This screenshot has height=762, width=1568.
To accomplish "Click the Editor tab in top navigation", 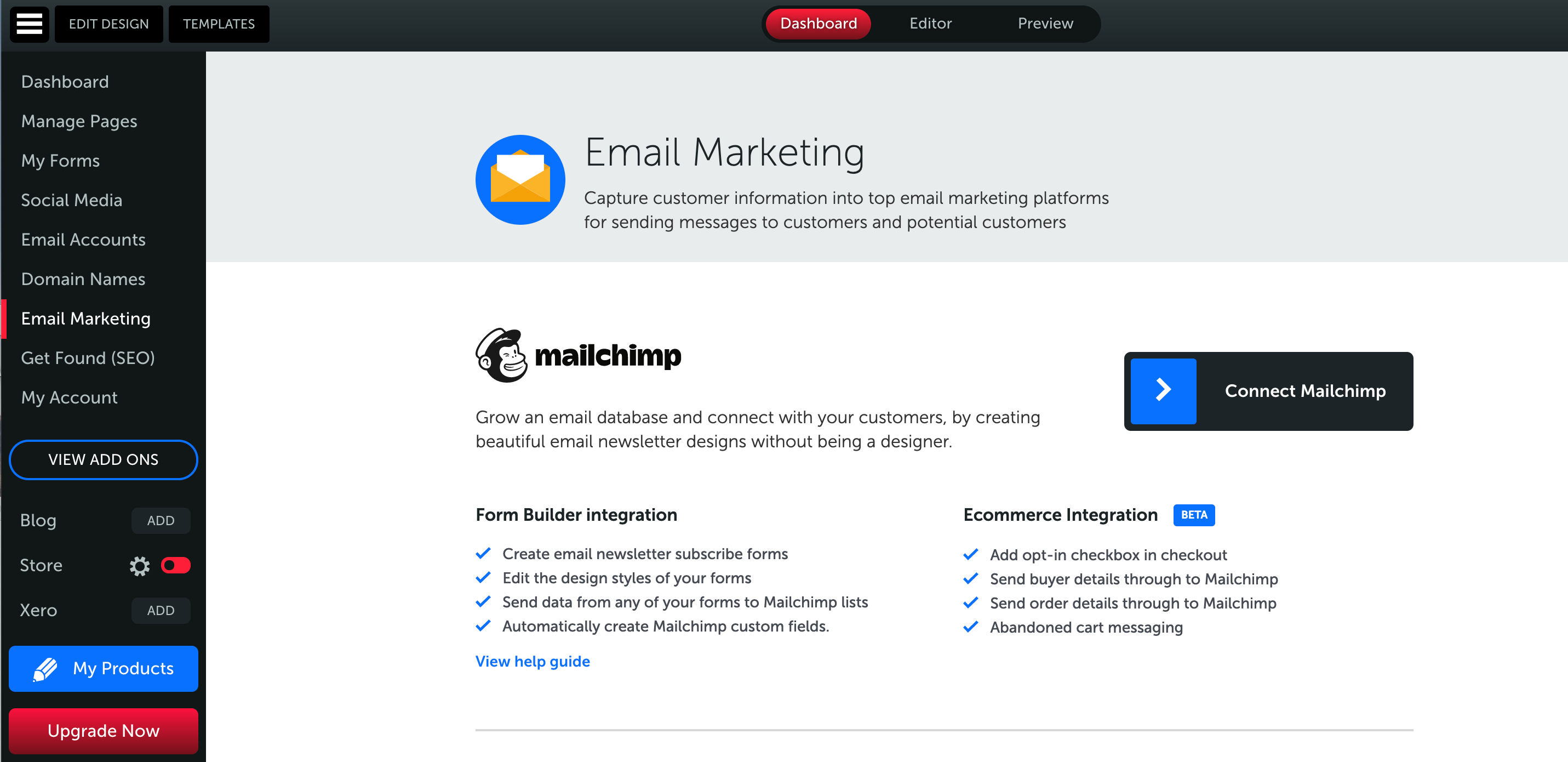I will (x=930, y=23).
